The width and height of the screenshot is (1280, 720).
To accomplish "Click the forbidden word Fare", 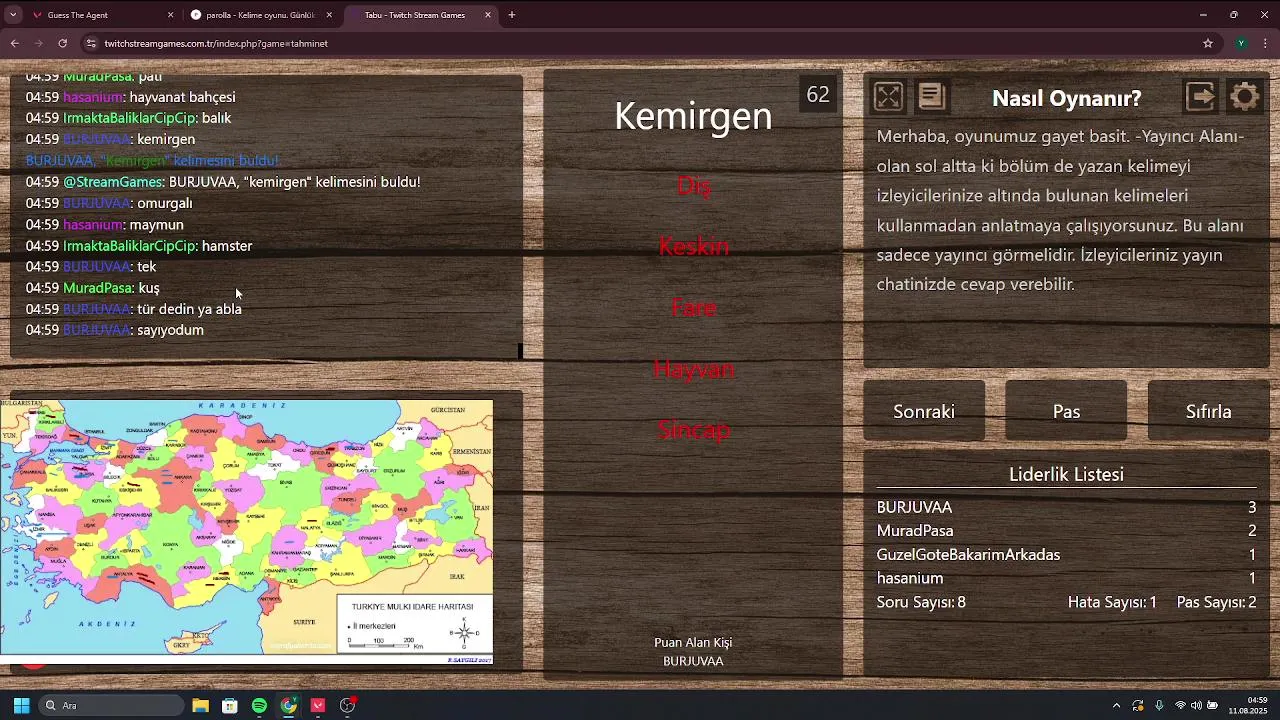I will tap(693, 307).
